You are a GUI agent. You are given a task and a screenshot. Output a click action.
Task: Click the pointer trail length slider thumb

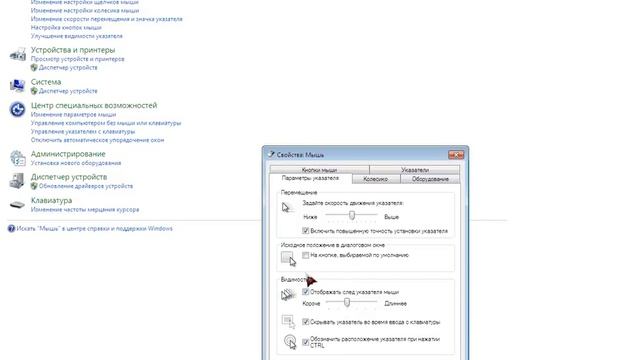coord(347,302)
